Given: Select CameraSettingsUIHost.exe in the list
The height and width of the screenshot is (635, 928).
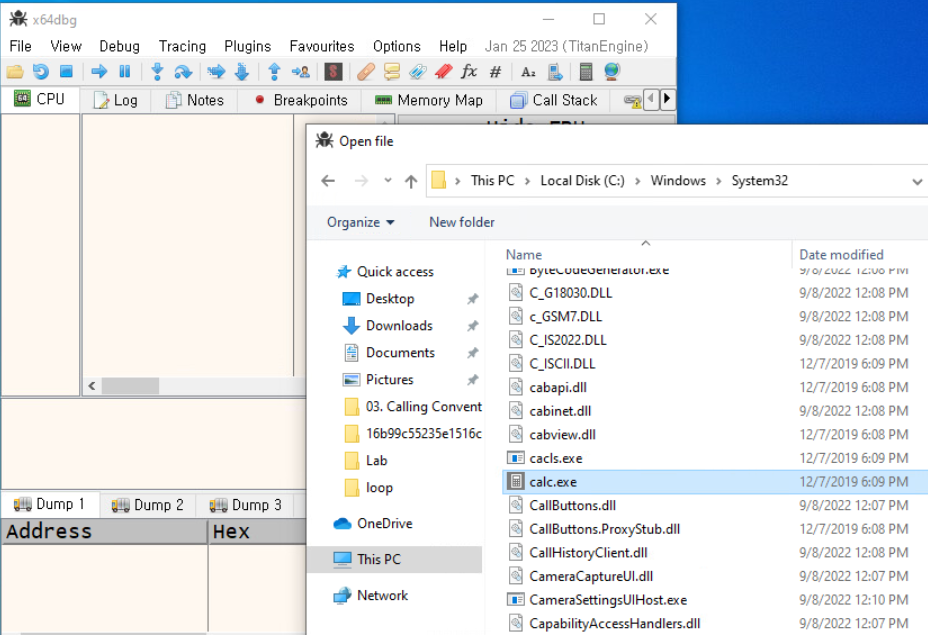Looking at the screenshot, I should 714,599.
